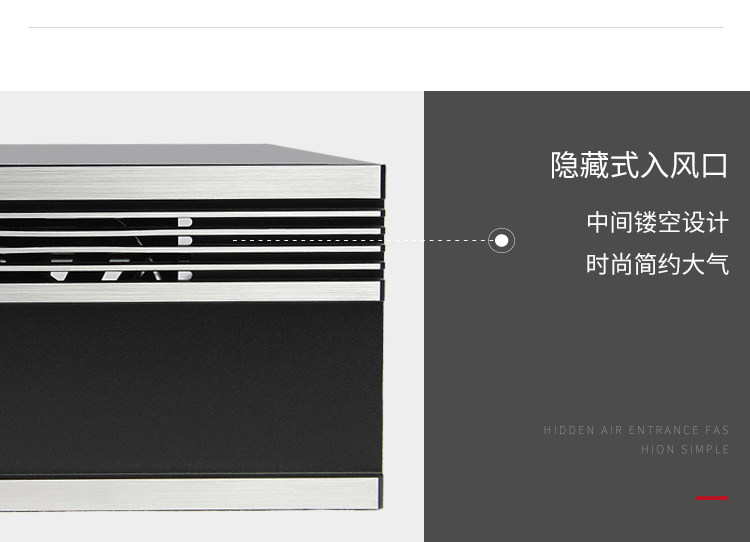Viewport: 750px width, 542px height.
Task: Click the thin horizontal divider at top
Action: coord(376,27)
